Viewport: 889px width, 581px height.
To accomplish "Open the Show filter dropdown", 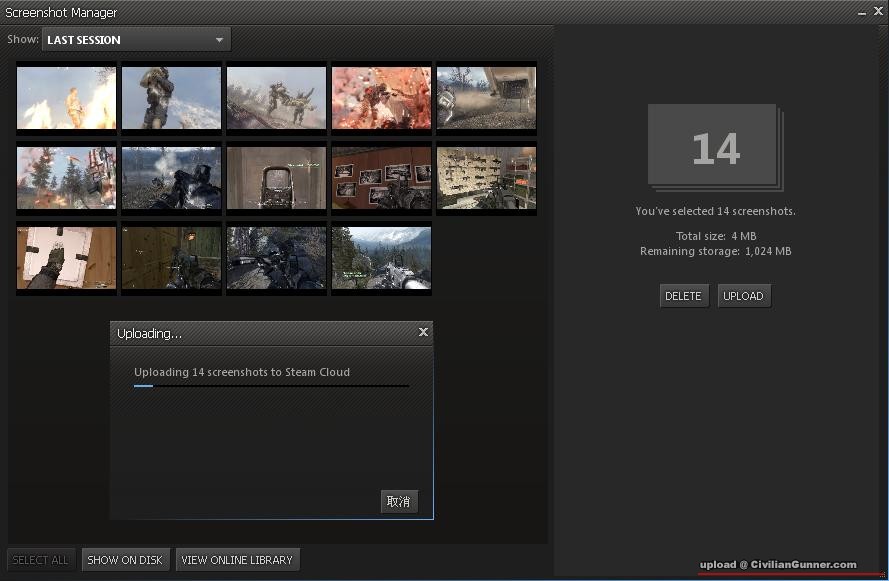I will pyautogui.click(x=135, y=40).
